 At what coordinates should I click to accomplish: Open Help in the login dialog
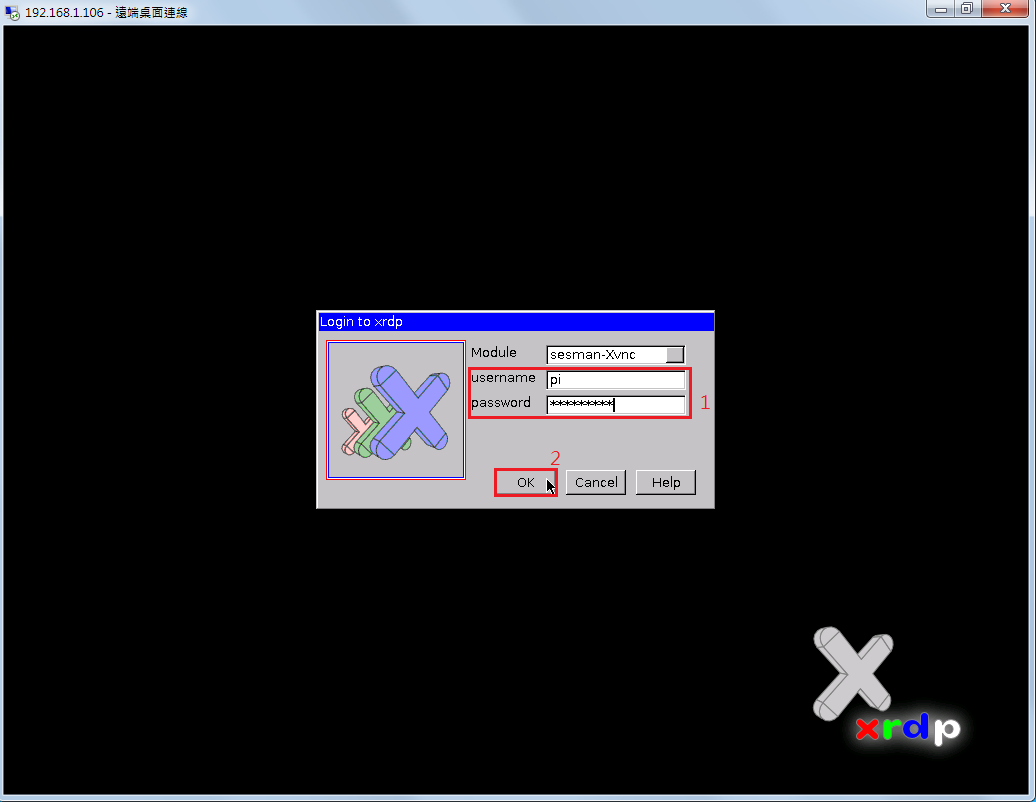[x=665, y=482]
